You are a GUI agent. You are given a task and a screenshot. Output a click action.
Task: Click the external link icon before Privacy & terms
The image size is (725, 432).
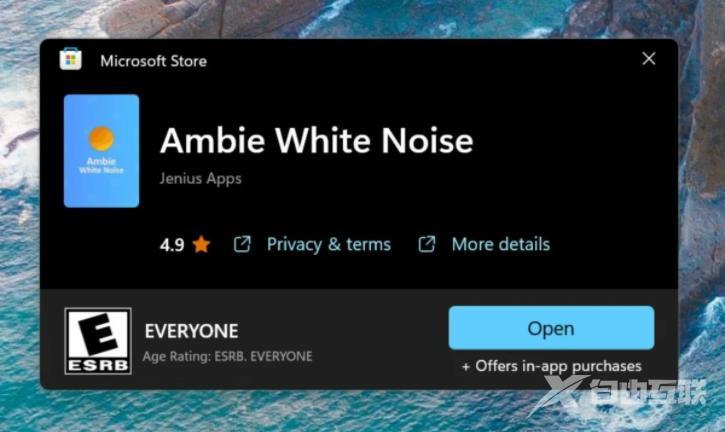coord(242,244)
